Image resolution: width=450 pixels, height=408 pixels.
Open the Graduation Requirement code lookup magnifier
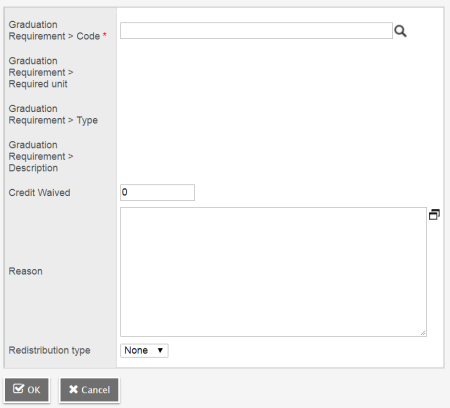point(400,31)
